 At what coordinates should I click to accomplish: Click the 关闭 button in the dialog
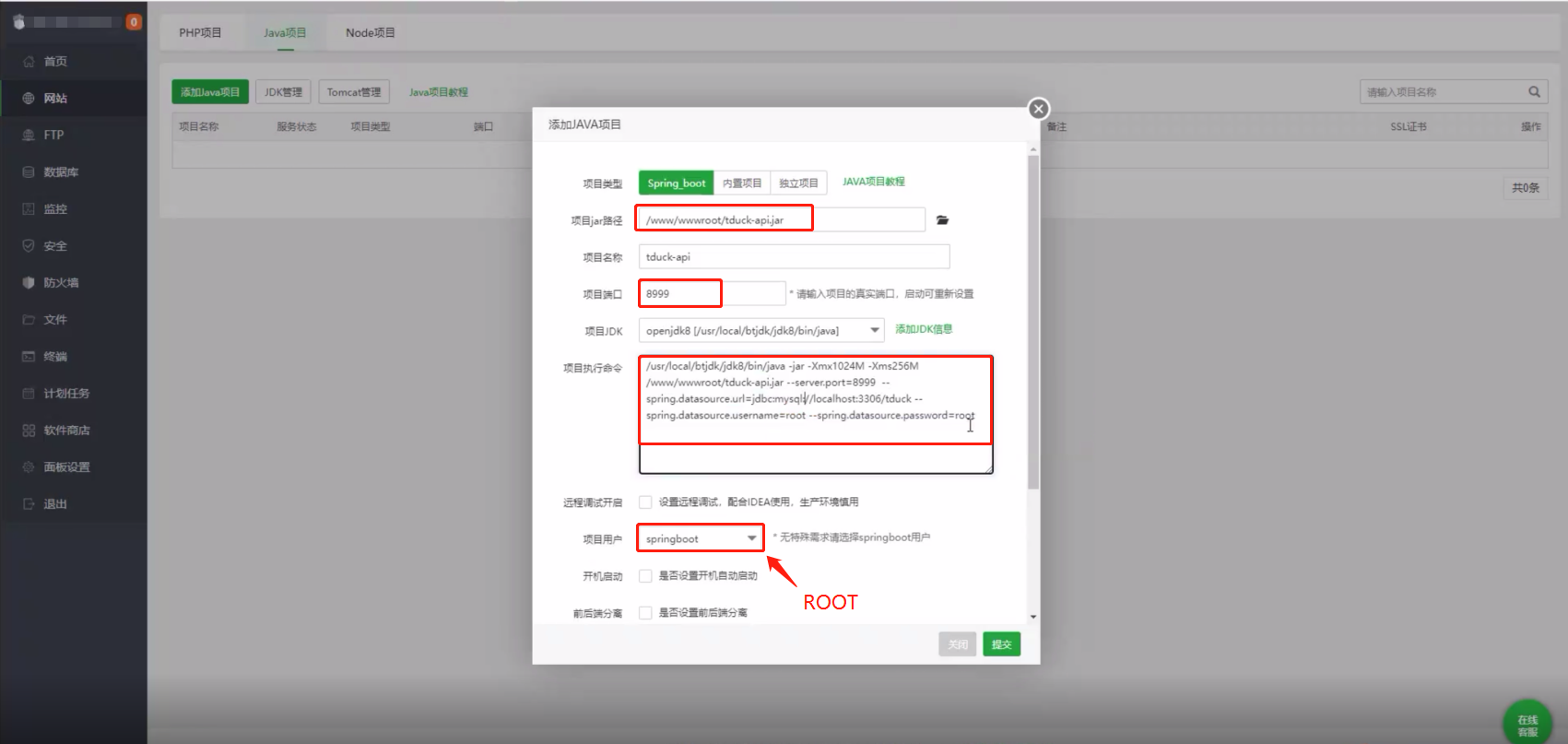958,644
